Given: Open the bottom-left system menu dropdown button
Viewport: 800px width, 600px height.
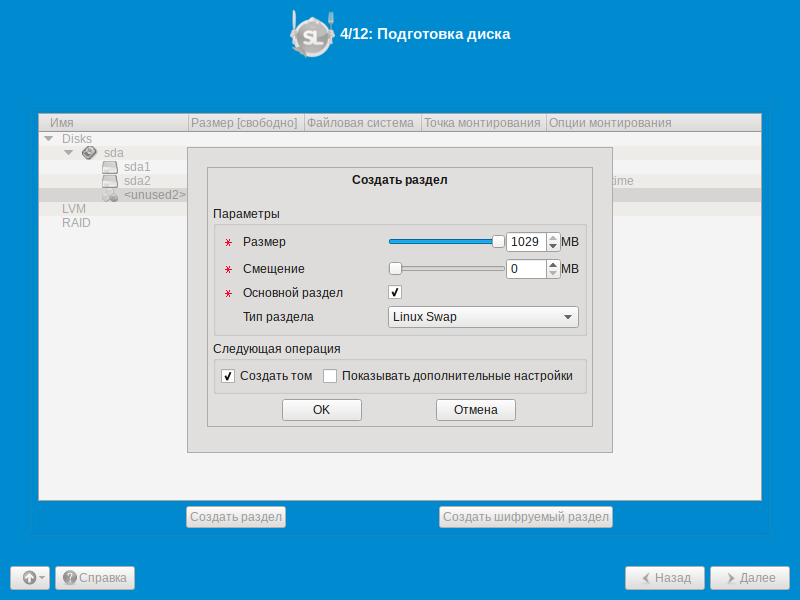Looking at the screenshot, I should (x=30, y=578).
